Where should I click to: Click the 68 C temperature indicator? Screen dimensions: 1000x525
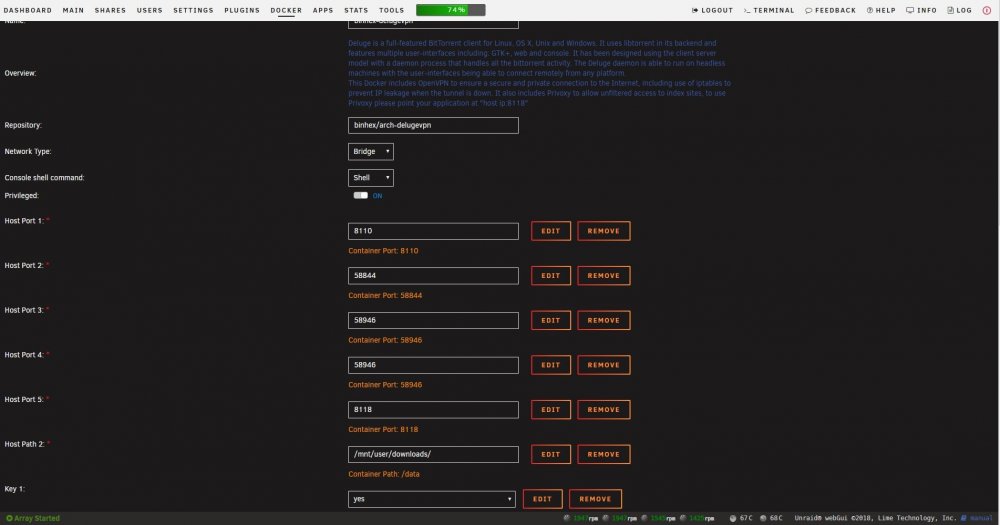pos(771,518)
